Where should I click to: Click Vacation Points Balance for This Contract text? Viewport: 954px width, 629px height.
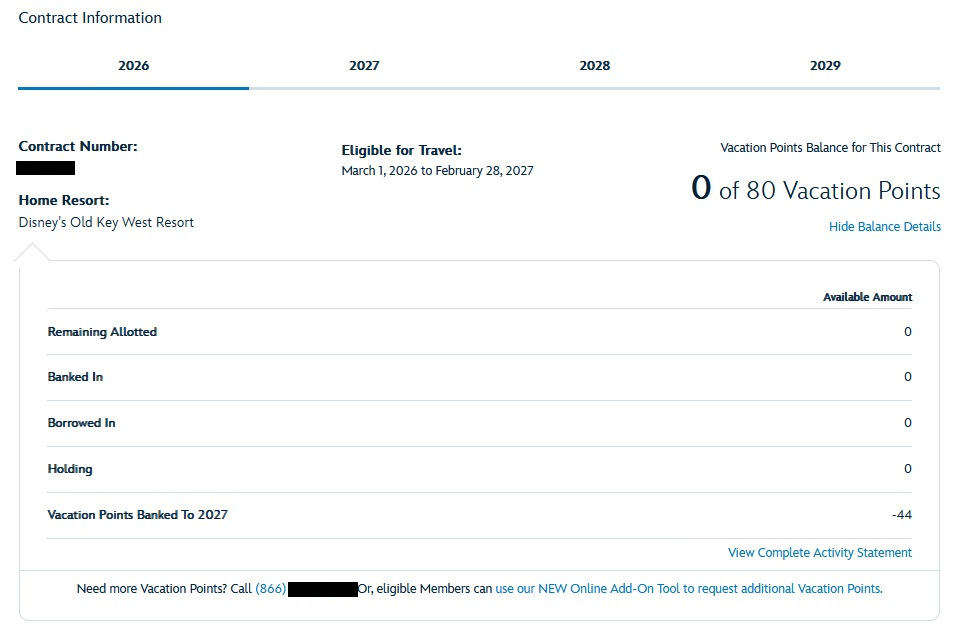click(830, 148)
